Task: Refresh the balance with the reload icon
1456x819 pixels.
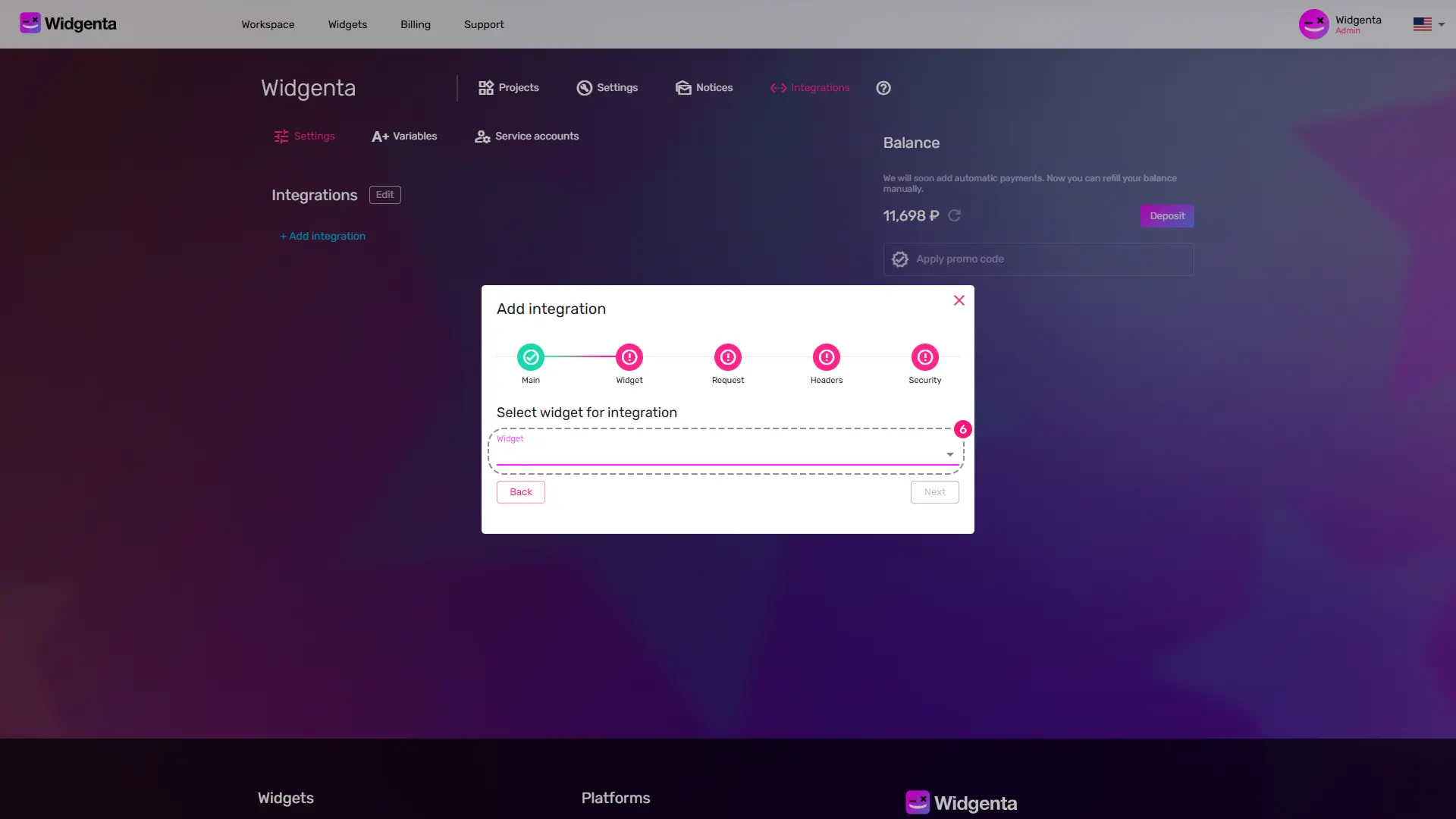Action: click(x=955, y=215)
